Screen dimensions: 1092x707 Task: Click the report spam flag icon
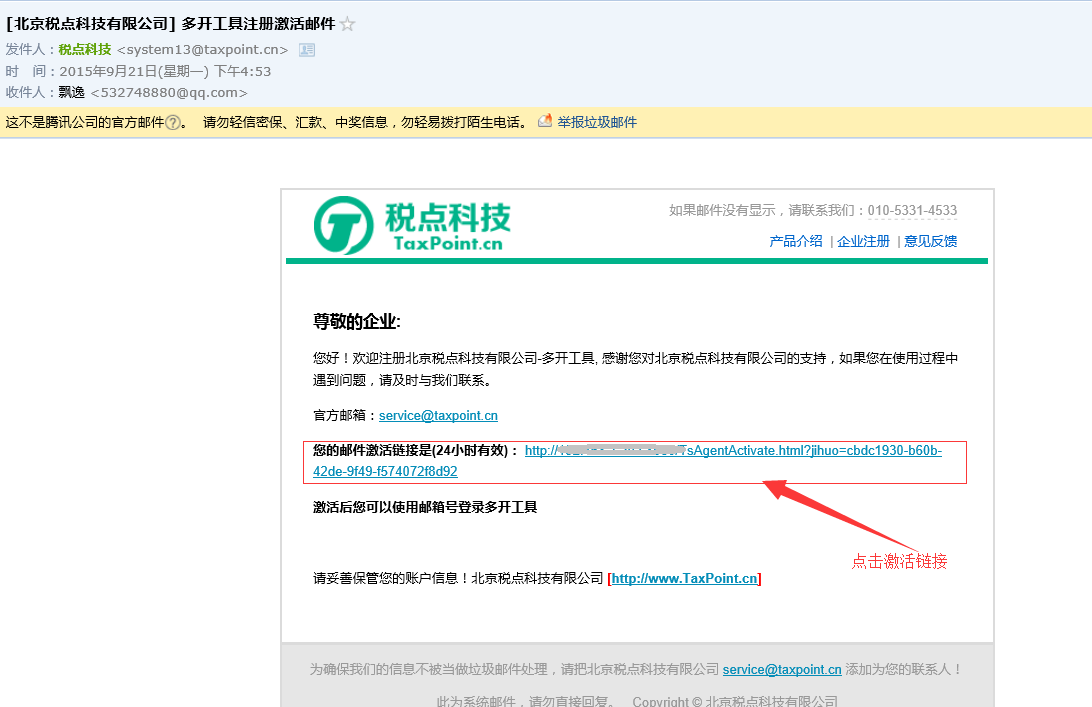(x=545, y=121)
